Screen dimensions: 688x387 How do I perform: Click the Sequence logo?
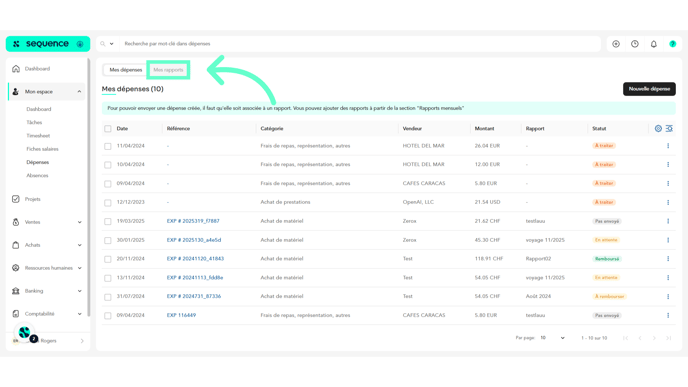pos(47,44)
